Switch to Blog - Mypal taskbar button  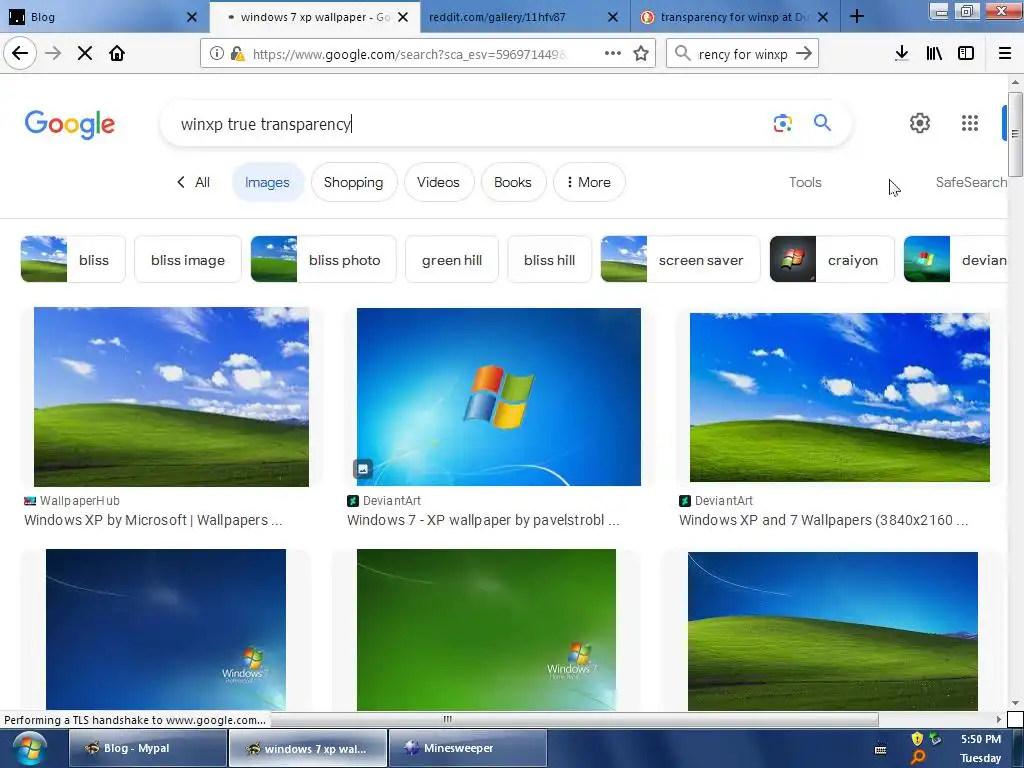click(x=148, y=748)
